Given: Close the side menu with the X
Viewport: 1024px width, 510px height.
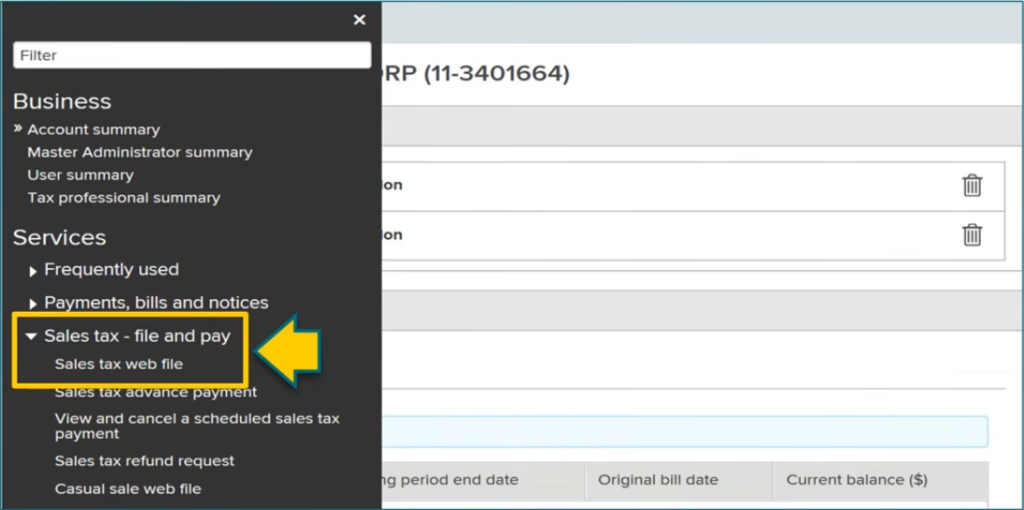Looking at the screenshot, I should pyautogui.click(x=359, y=20).
